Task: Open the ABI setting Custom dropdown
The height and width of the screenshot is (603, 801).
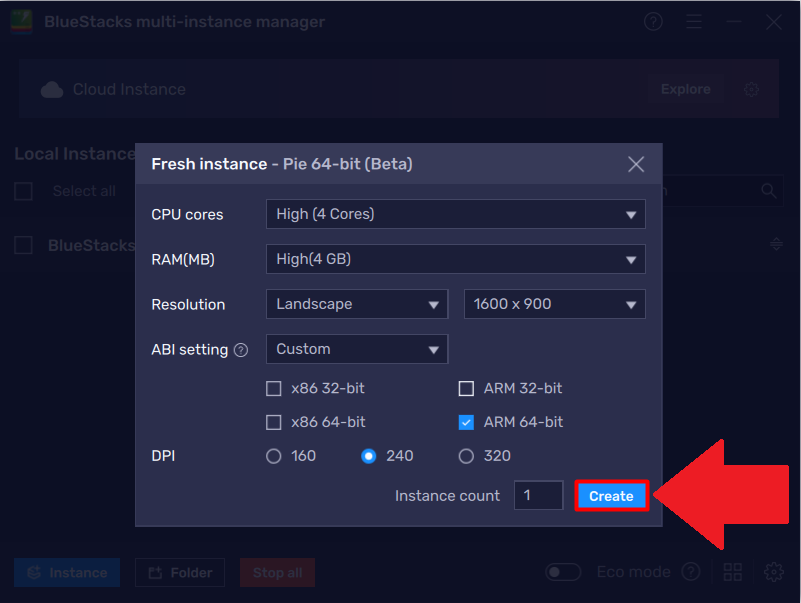Action: pyautogui.click(x=357, y=349)
